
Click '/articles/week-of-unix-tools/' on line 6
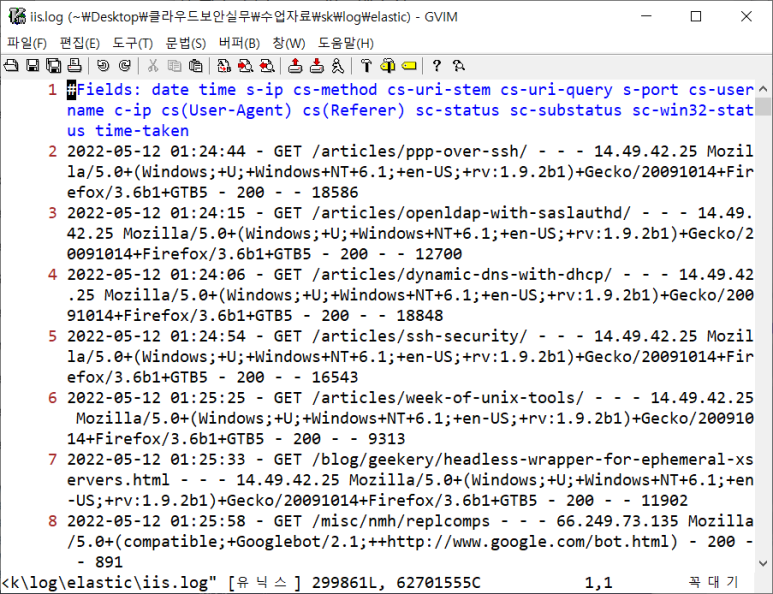point(448,398)
